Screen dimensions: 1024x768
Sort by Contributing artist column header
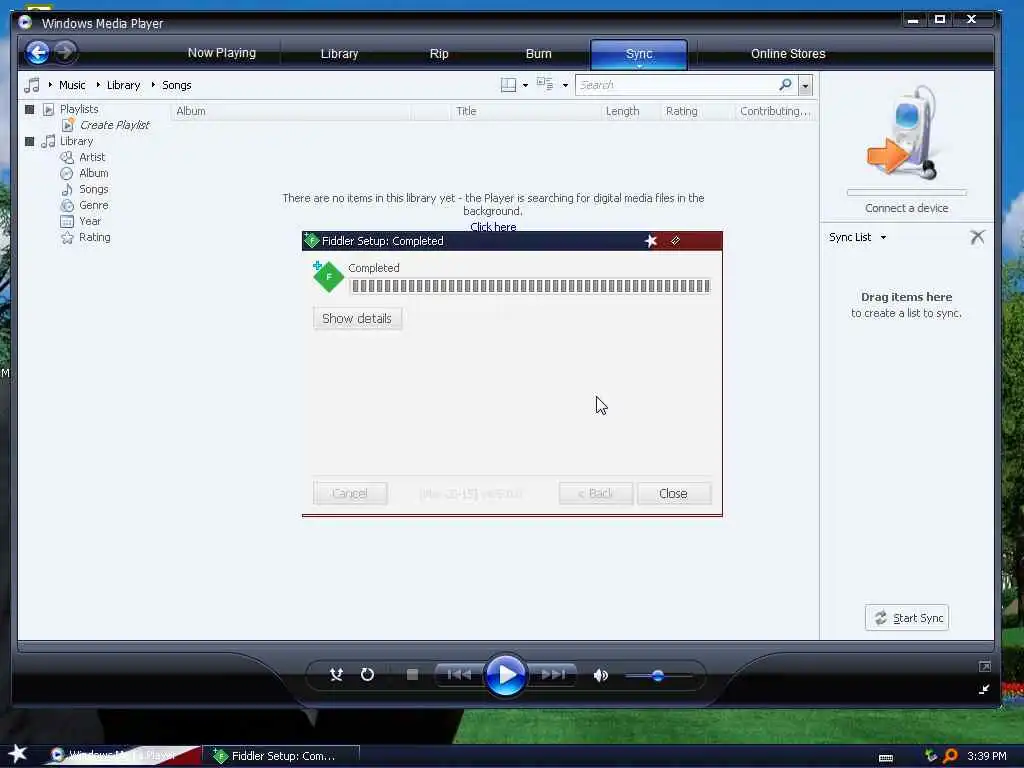click(x=775, y=111)
